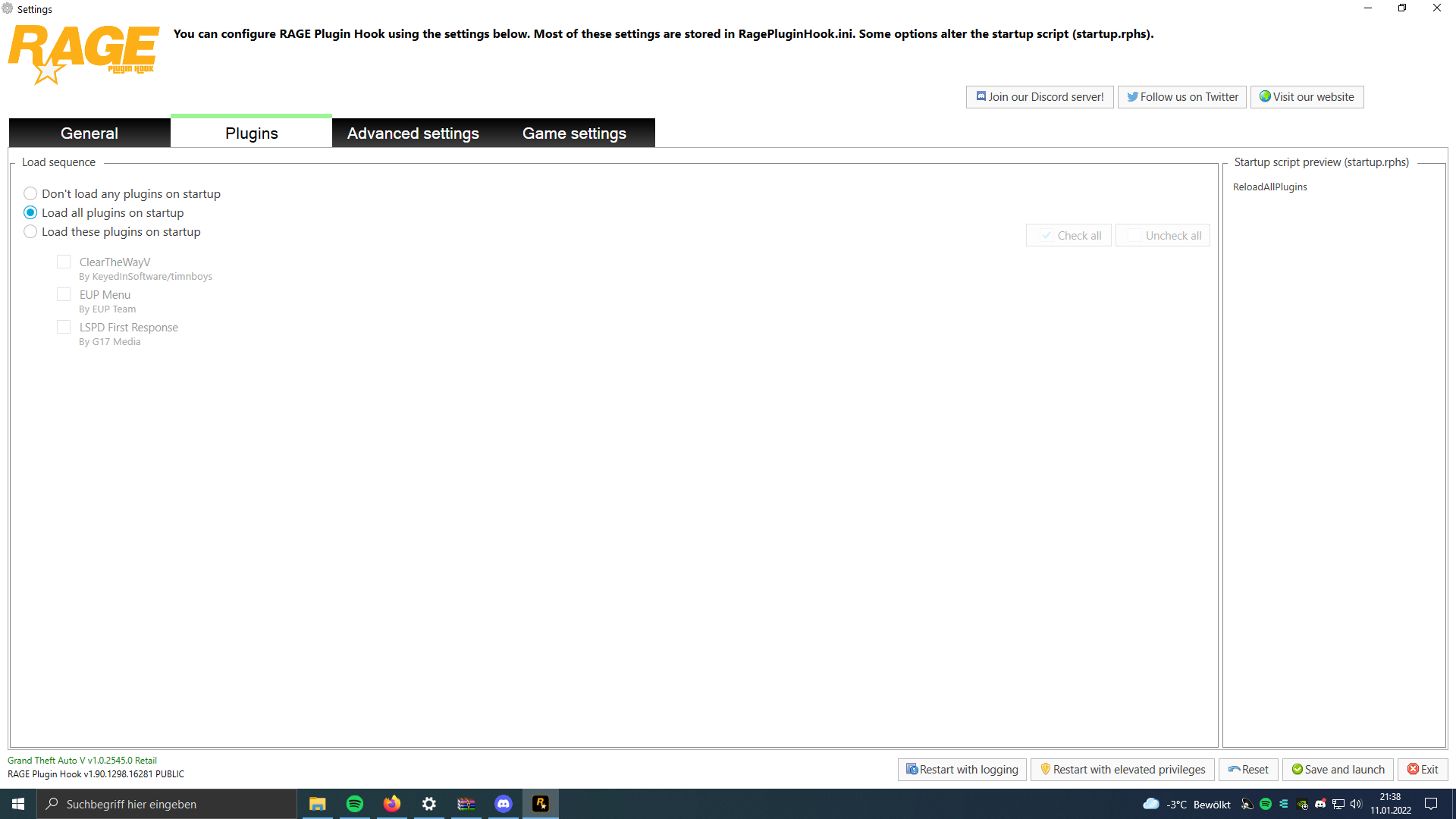Click Restart with logging button
This screenshot has width=1456, height=819.
tap(962, 770)
